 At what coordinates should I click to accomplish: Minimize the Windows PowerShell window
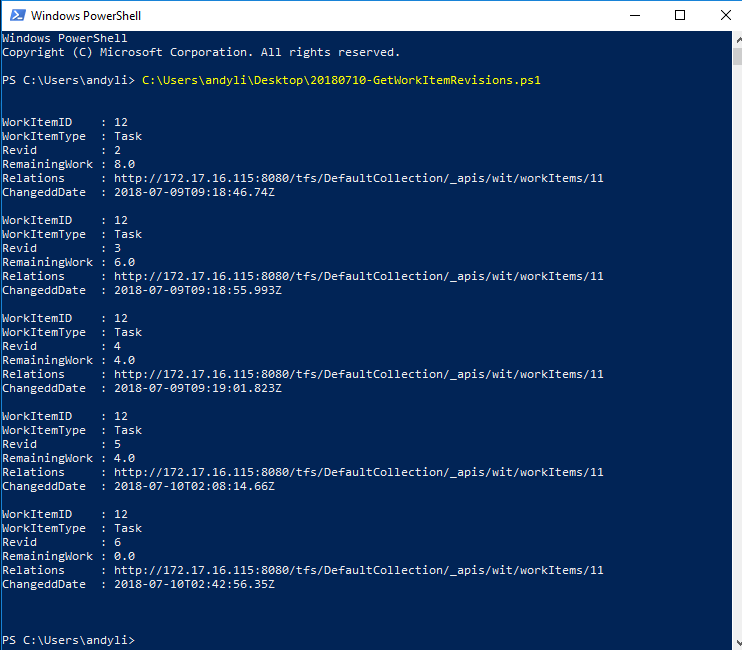(635, 16)
